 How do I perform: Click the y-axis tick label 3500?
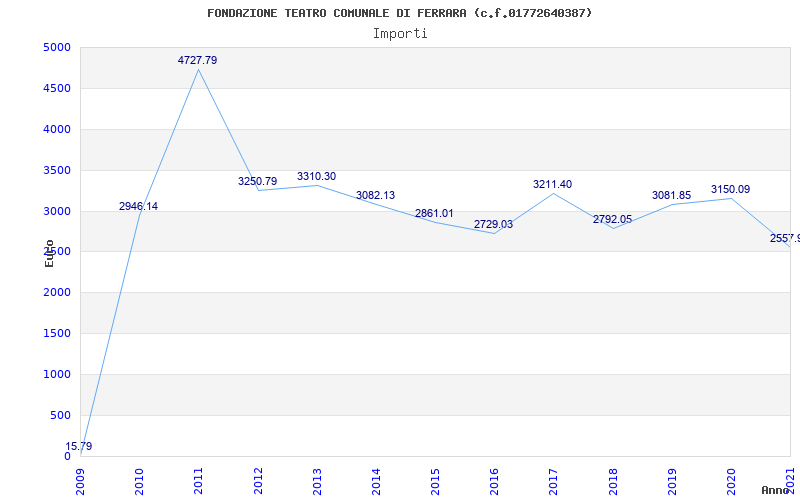click(57, 170)
